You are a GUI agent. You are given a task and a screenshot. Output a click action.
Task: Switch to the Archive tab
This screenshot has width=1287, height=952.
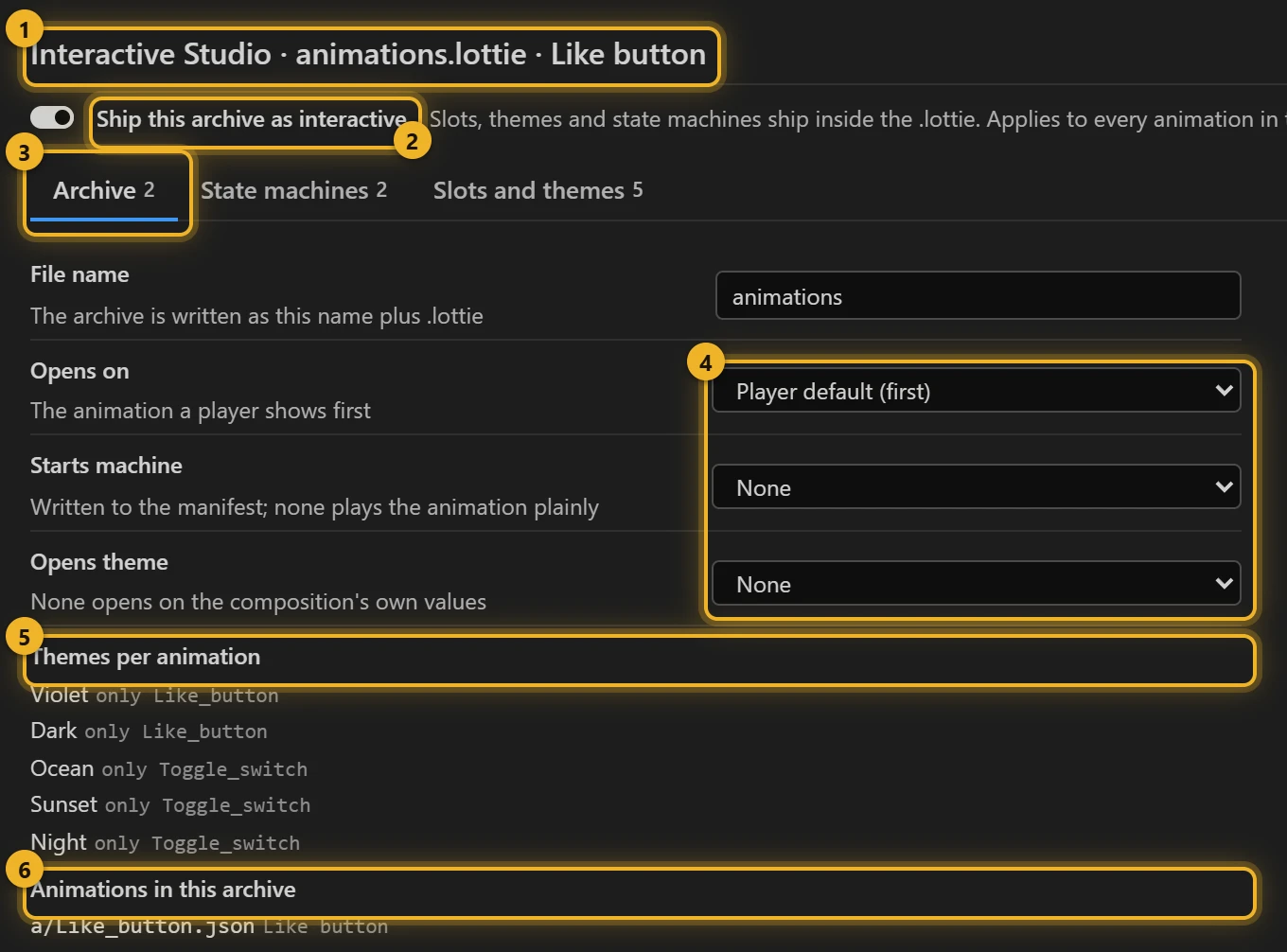coord(104,190)
